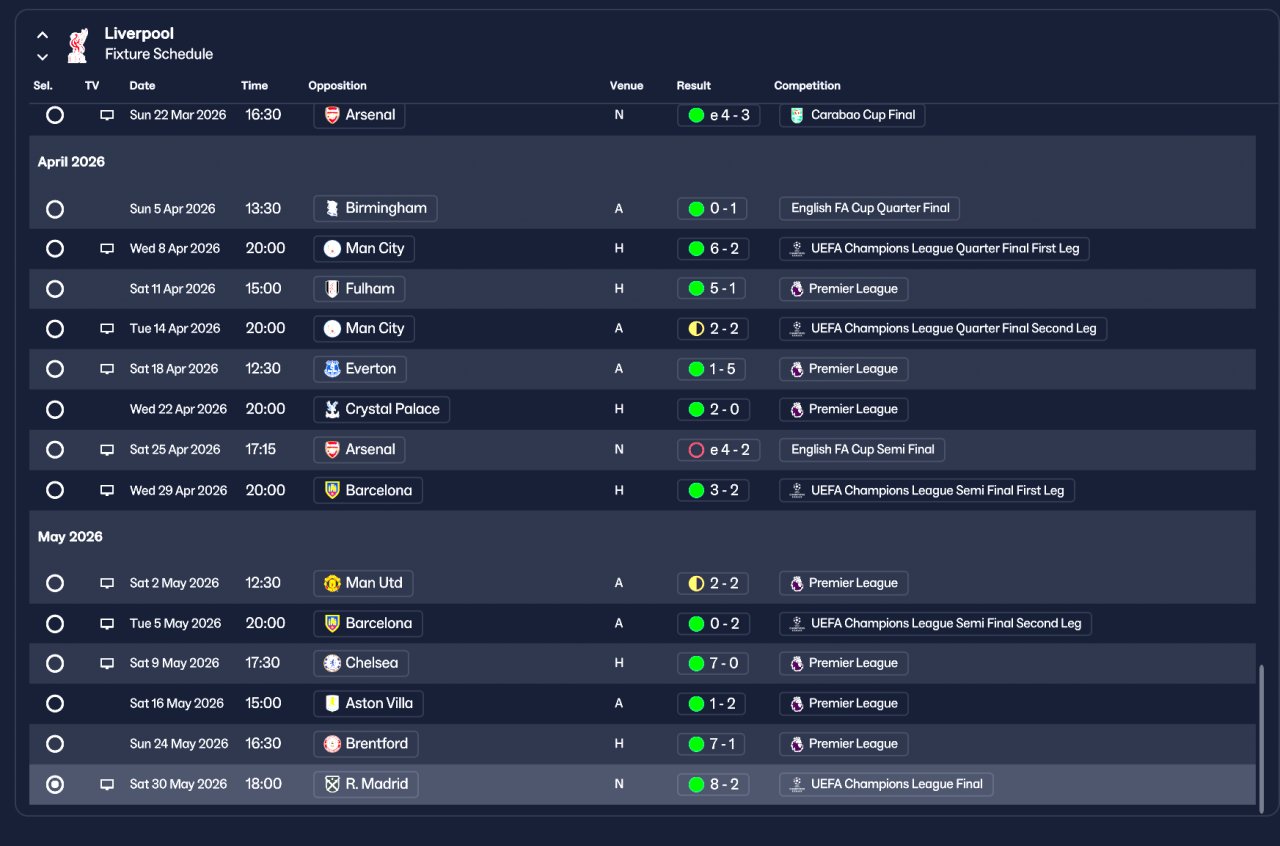Select the R. Madrid fixture radio button

point(55,785)
